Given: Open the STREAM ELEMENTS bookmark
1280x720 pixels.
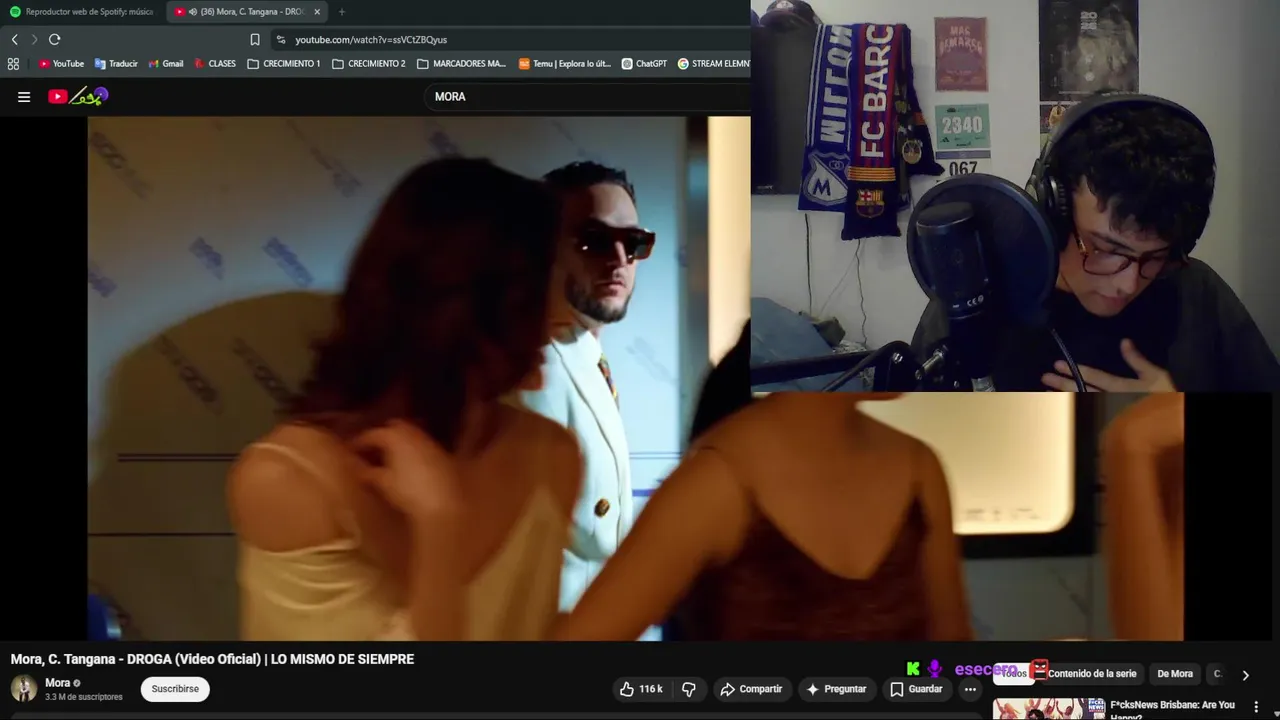Looking at the screenshot, I should tap(713, 63).
